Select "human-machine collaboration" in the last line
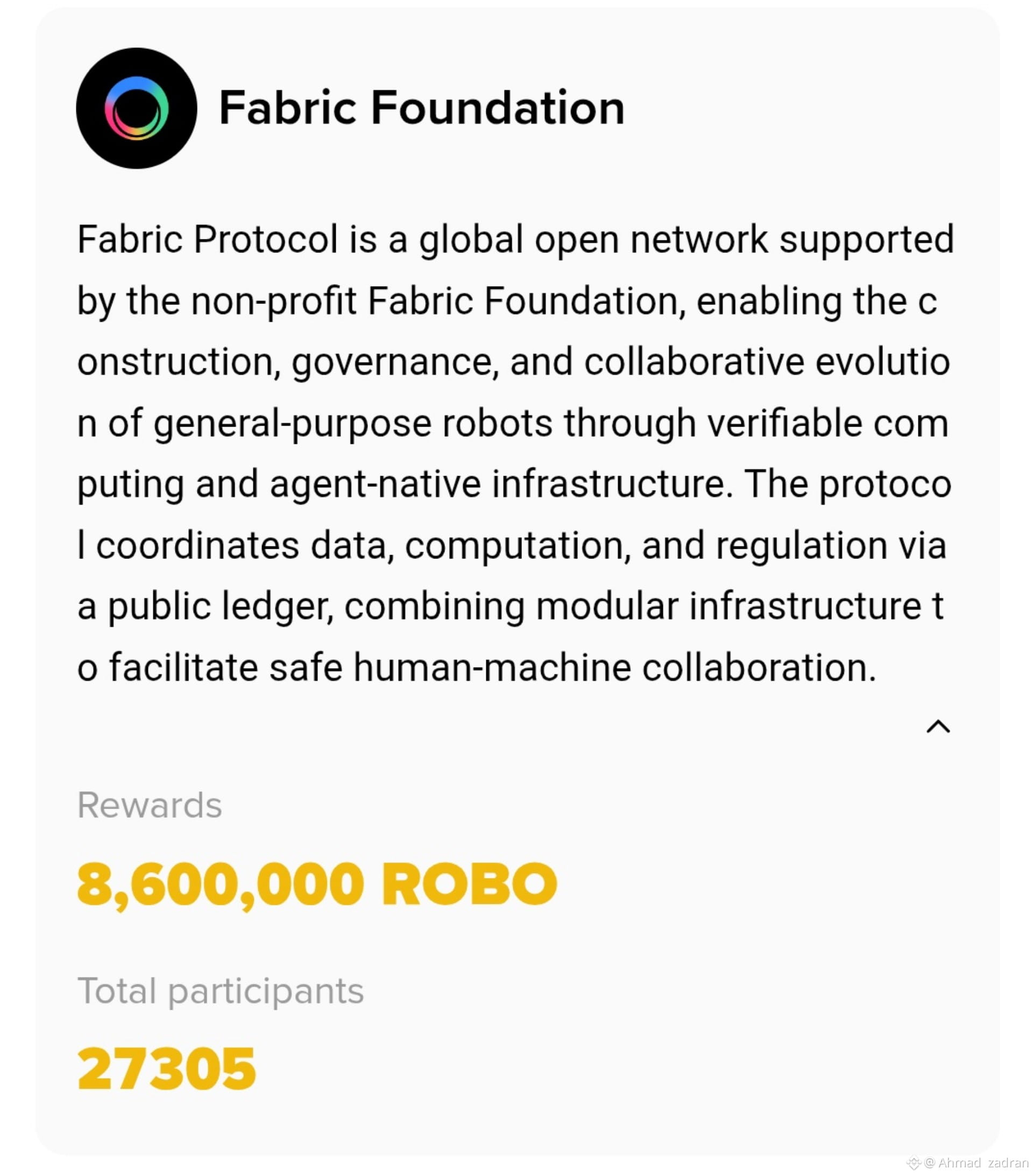Screen dimensions: 1033x1176 [x=614, y=668]
